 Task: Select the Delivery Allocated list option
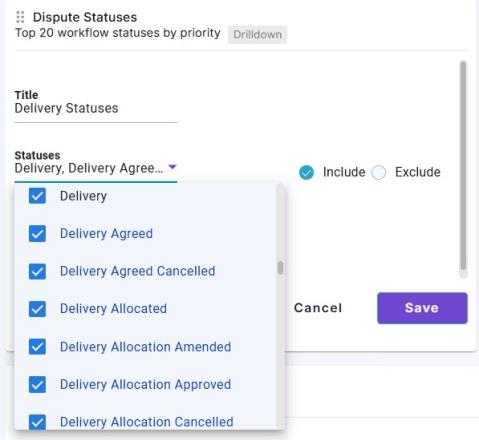(x=145, y=309)
